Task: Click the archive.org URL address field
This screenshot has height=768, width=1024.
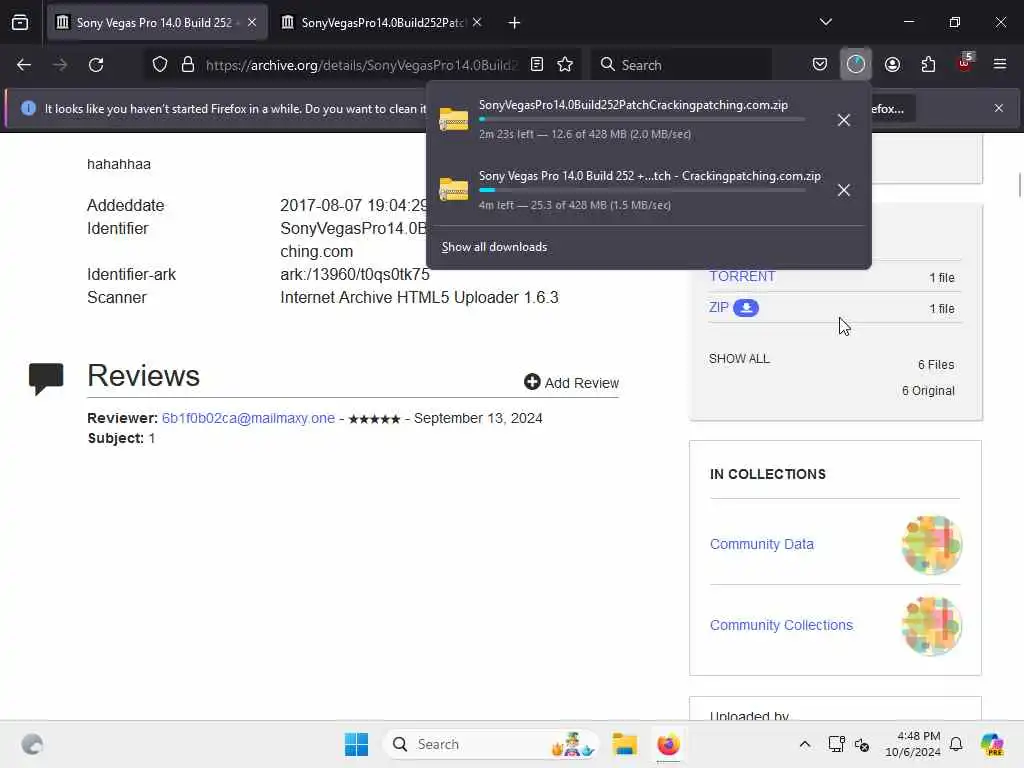Action: click(x=361, y=65)
